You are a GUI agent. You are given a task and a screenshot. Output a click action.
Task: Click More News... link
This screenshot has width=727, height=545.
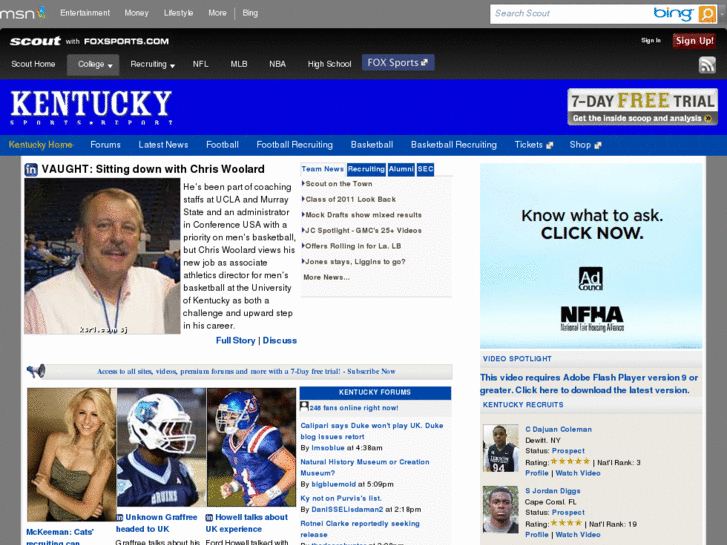click(326, 277)
